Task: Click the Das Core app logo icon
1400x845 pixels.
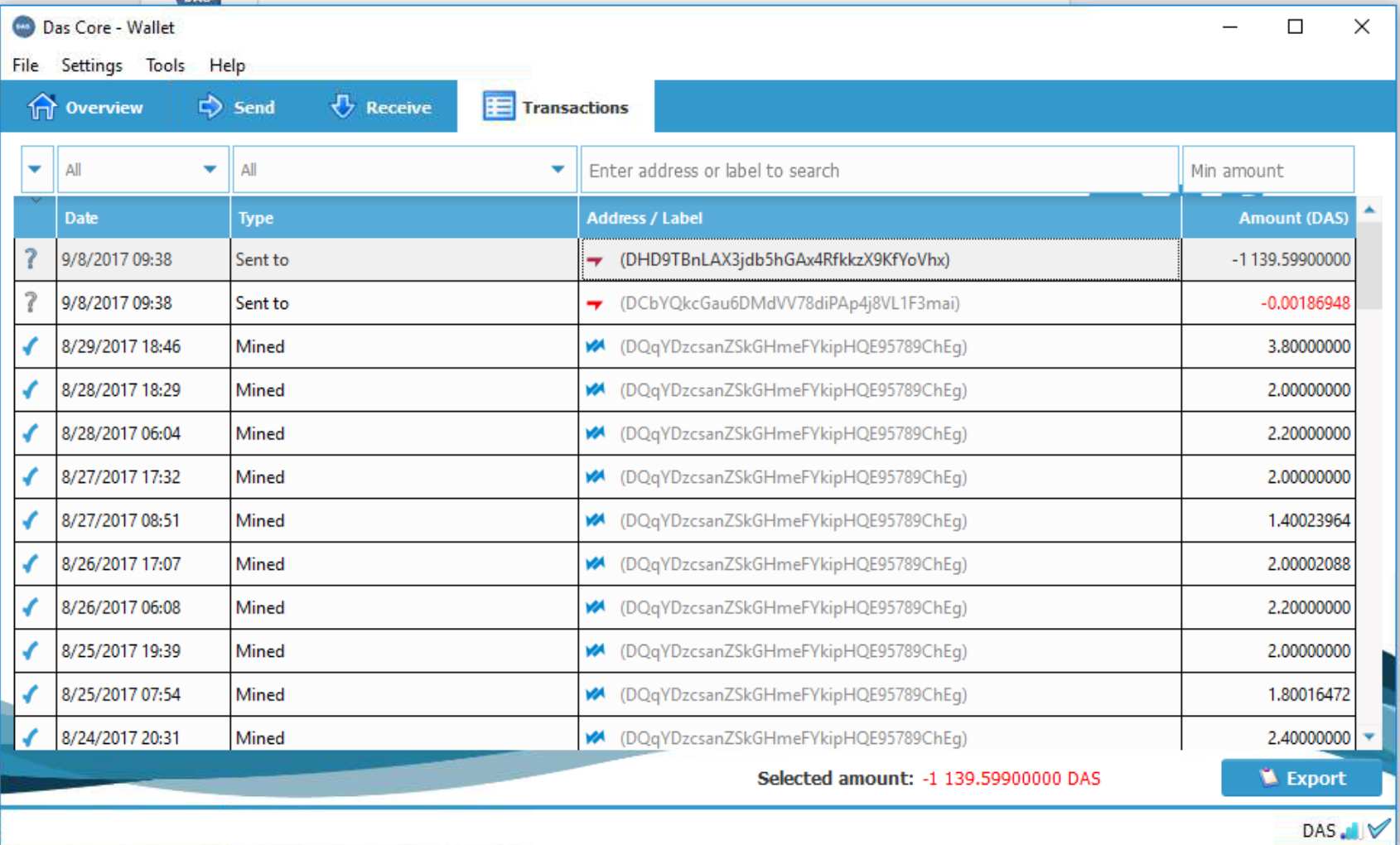Action: point(23,27)
